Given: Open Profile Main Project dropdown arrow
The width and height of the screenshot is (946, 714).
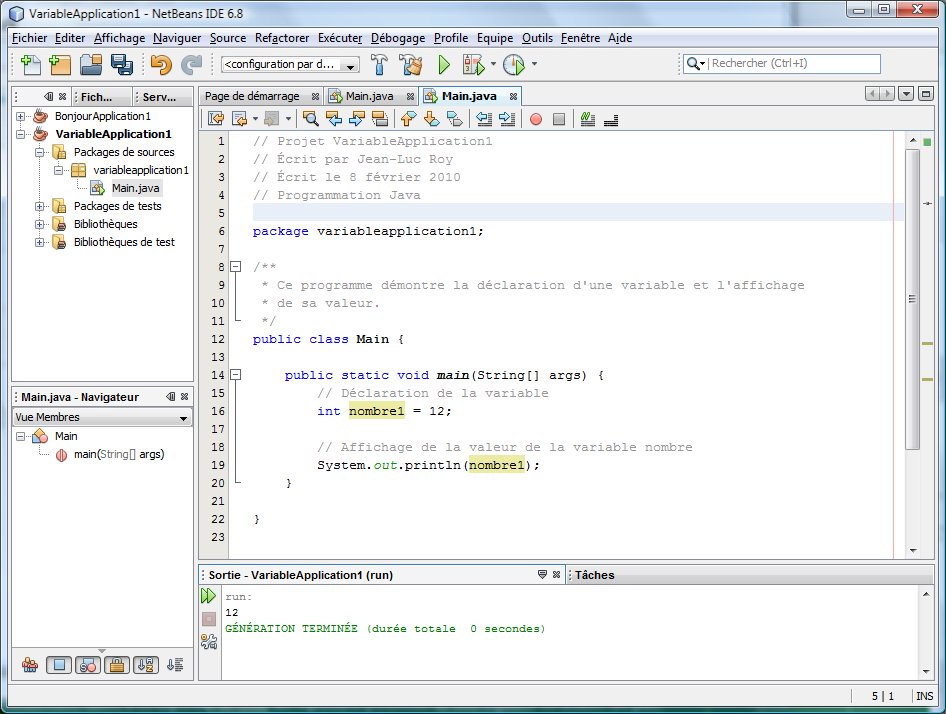Looking at the screenshot, I should pyautogui.click(x=534, y=64).
